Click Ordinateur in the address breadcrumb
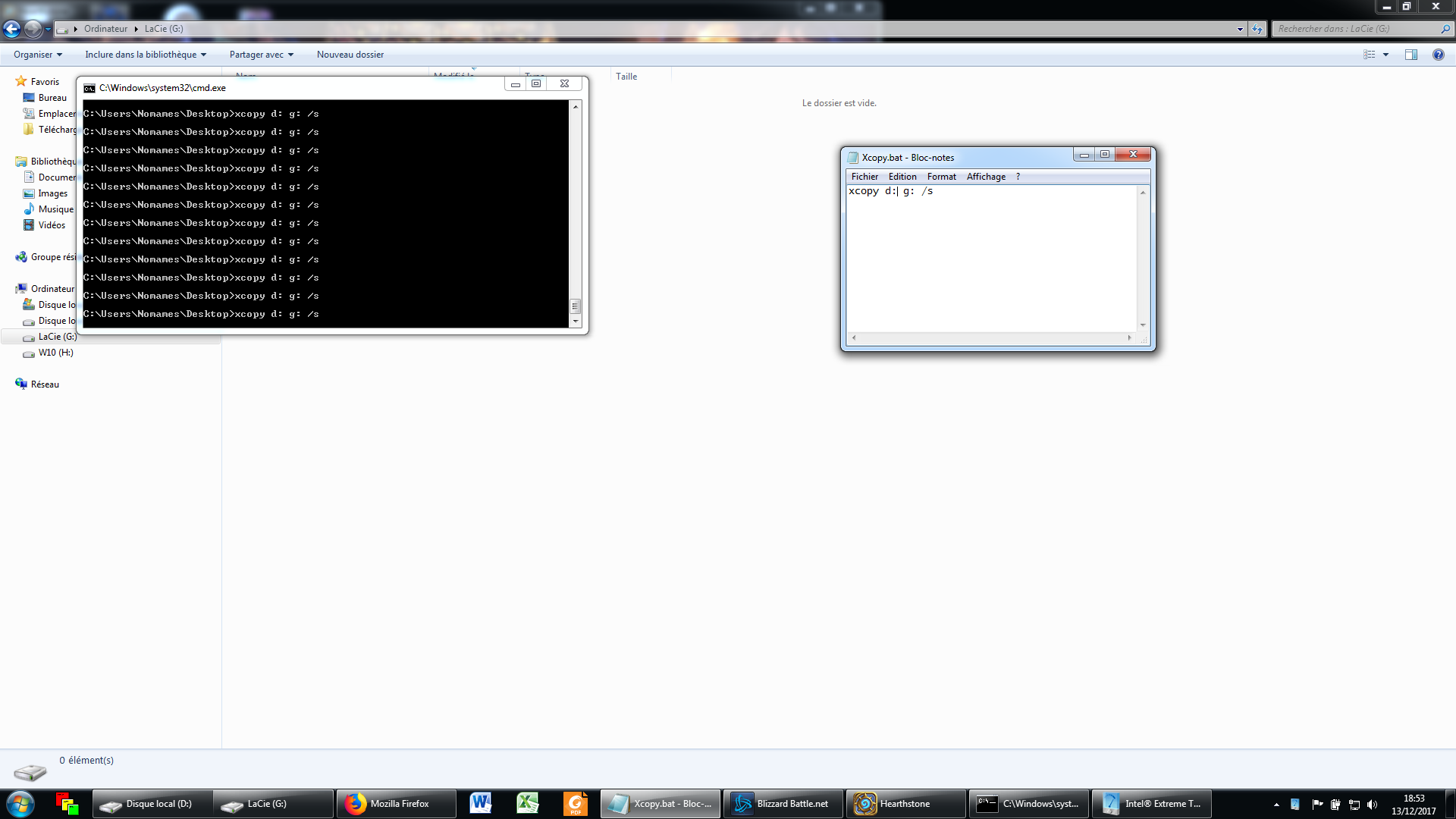This screenshot has width=1456, height=819. (105, 29)
